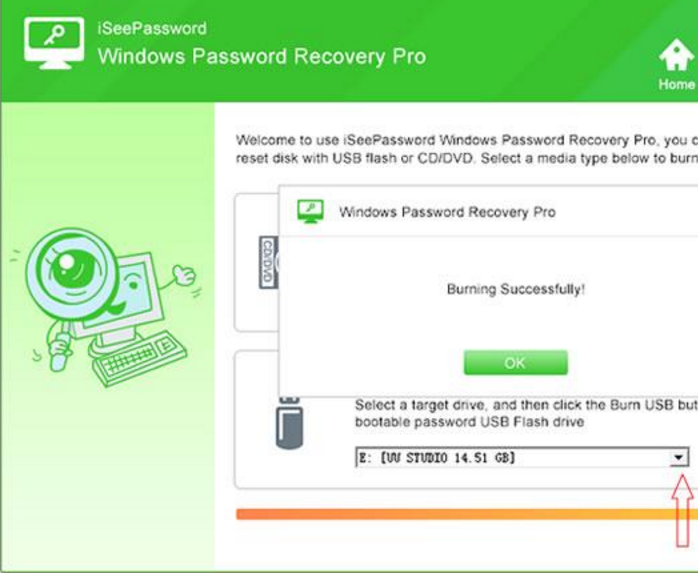Confirm the dialog with the OK button

click(x=515, y=363)
